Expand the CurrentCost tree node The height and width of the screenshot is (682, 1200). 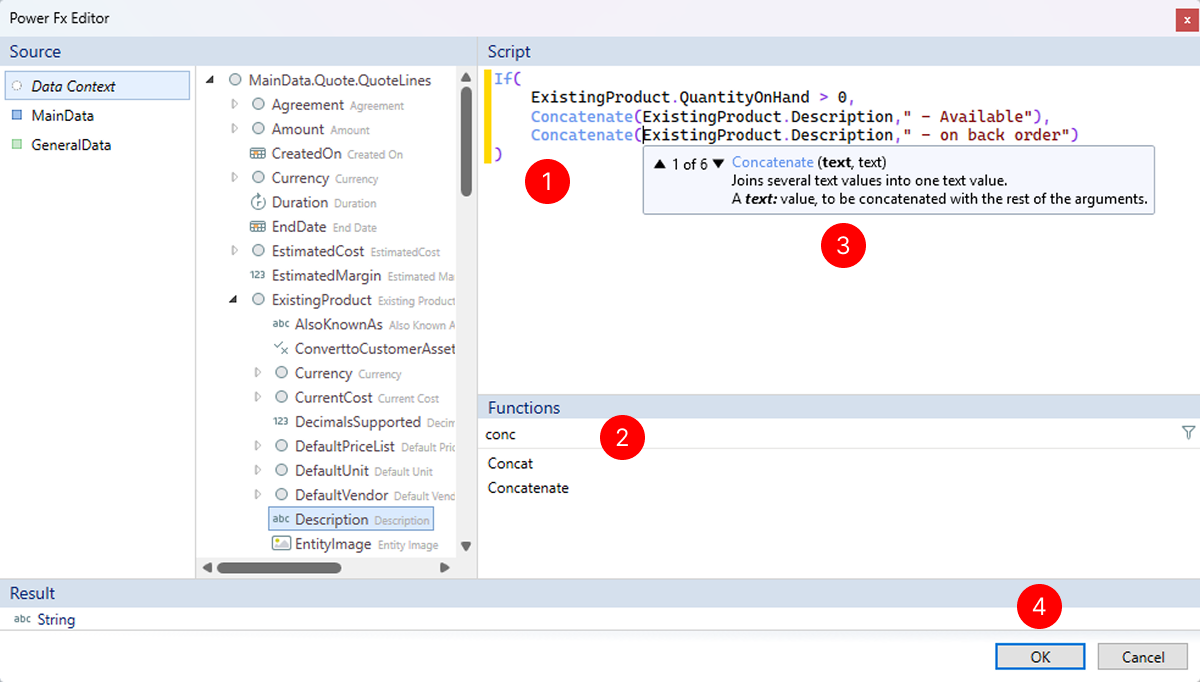pos(258,398)
